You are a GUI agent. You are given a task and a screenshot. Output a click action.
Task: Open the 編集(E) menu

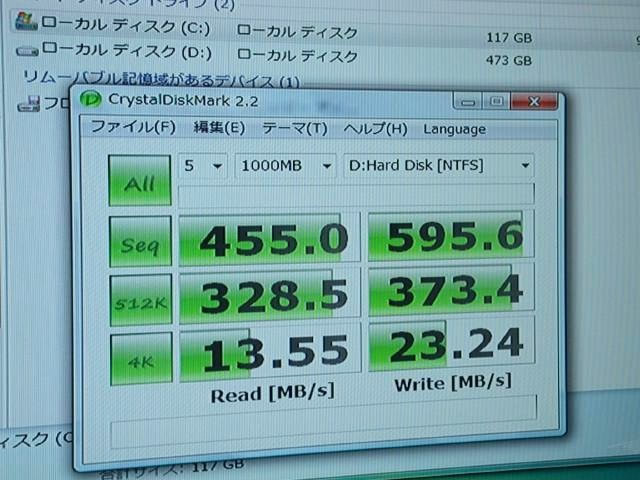click(x=219, y=128)
